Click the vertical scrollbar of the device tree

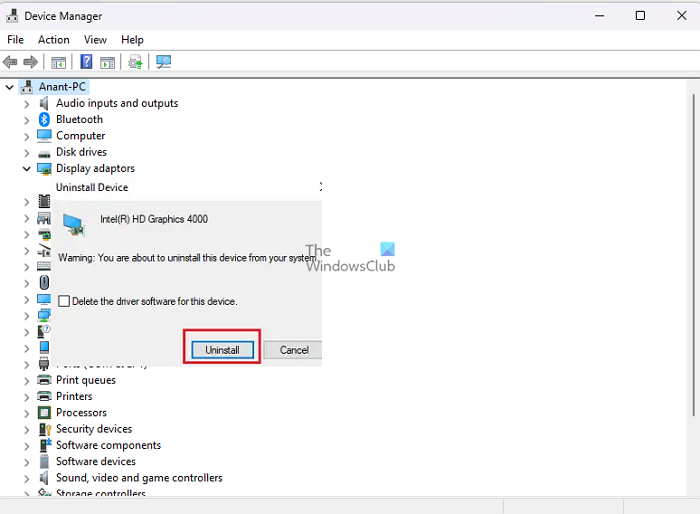693,255
